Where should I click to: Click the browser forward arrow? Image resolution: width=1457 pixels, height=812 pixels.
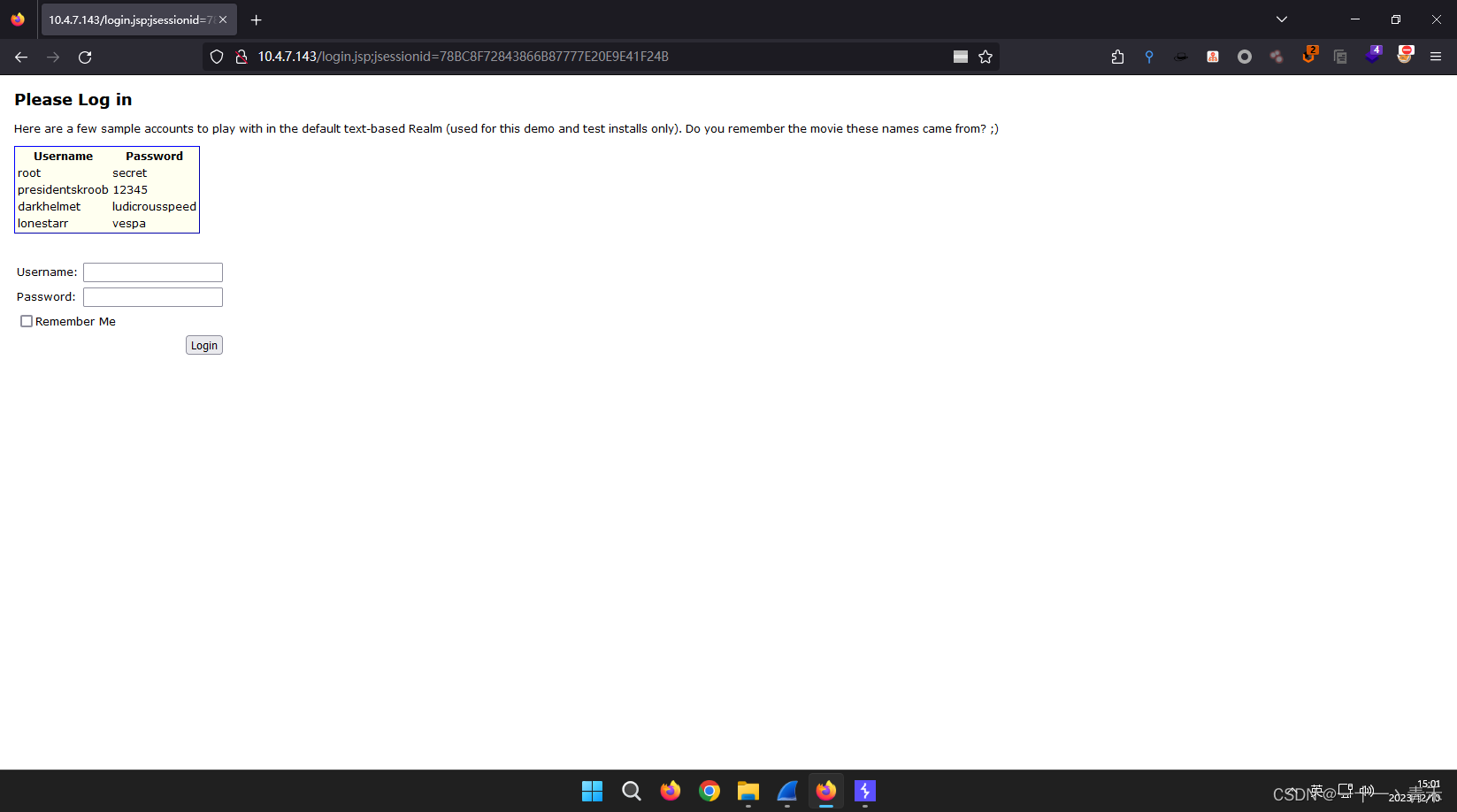click(53, 57)
